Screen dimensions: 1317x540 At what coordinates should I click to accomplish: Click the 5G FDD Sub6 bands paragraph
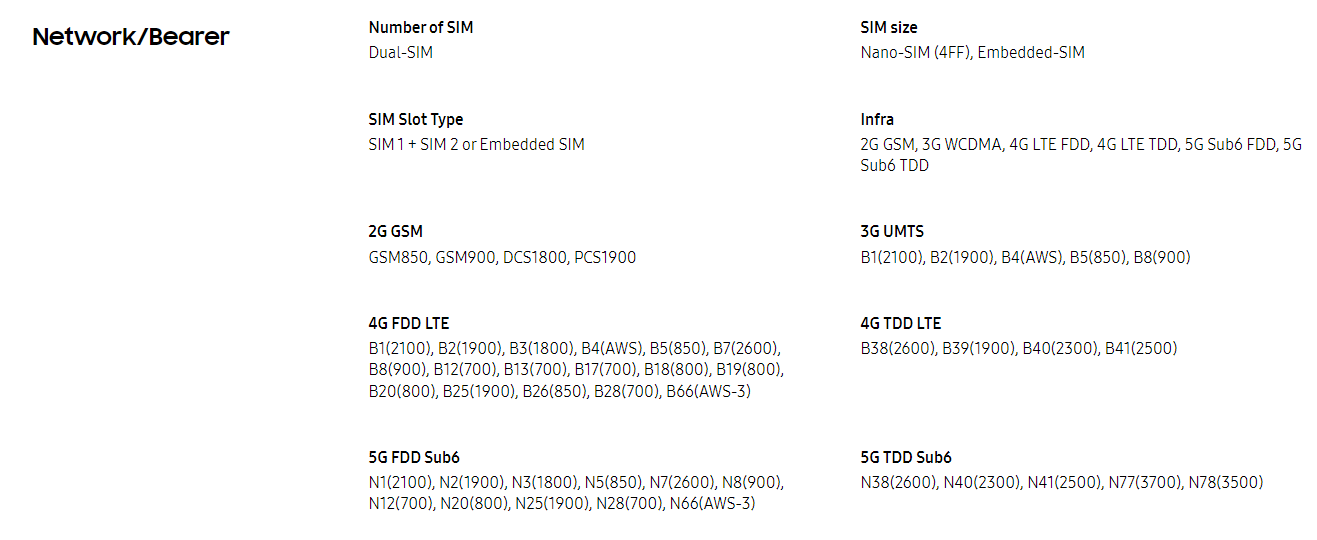[x=577, y=493]
